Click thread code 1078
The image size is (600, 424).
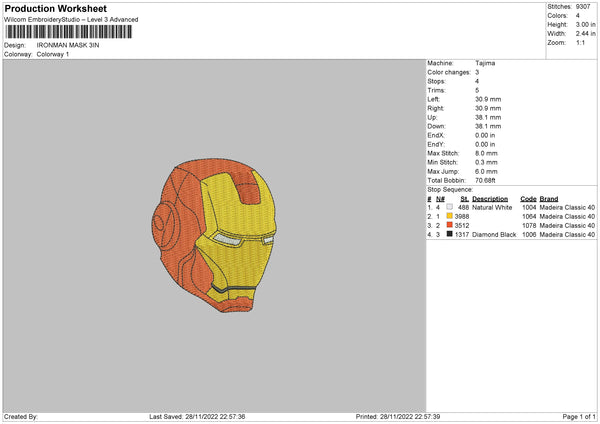tap(529, 225)
